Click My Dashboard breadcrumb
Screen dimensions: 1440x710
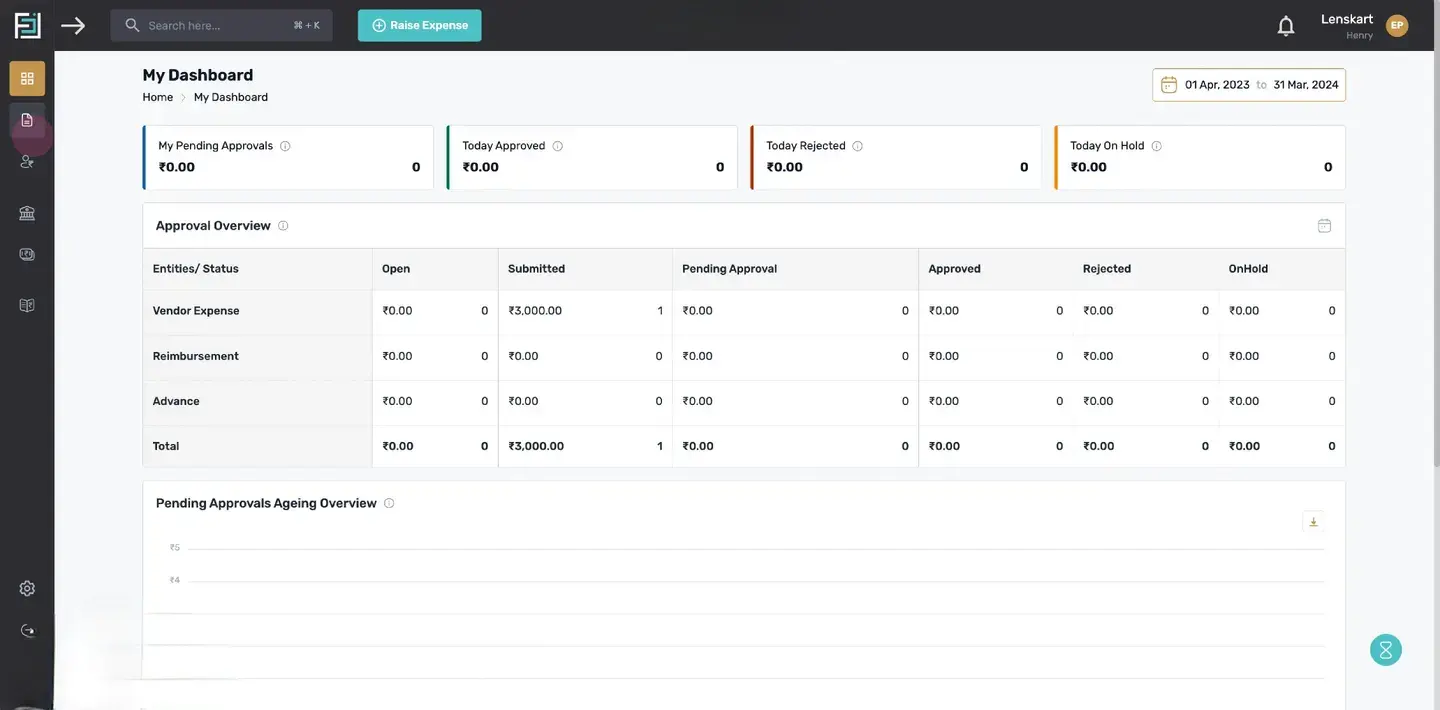pyautogui.click(x=231, y=97)
